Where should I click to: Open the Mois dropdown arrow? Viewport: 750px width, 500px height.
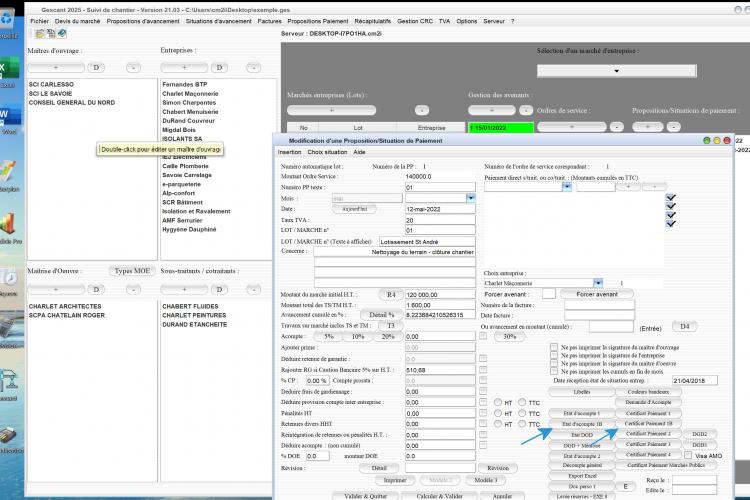(x=471, y=198)
